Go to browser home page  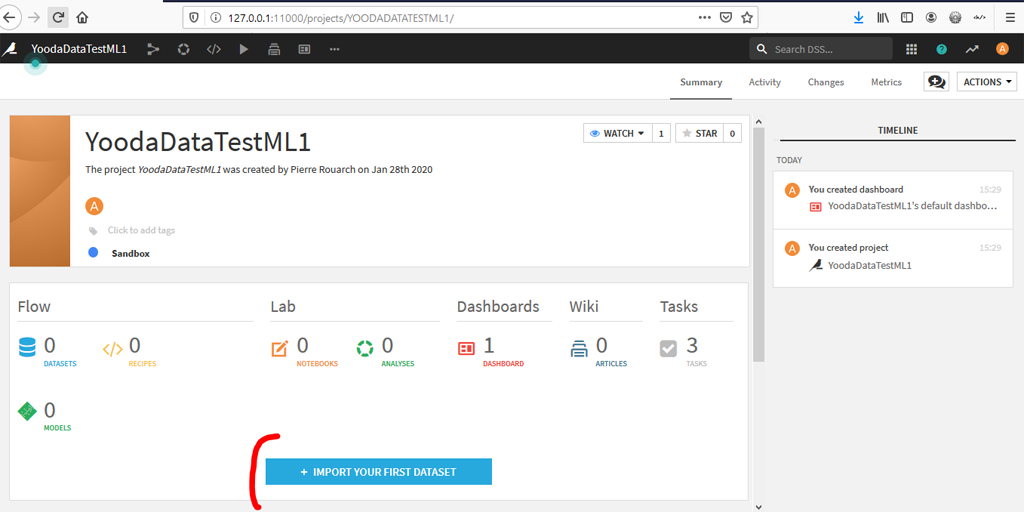82,18
